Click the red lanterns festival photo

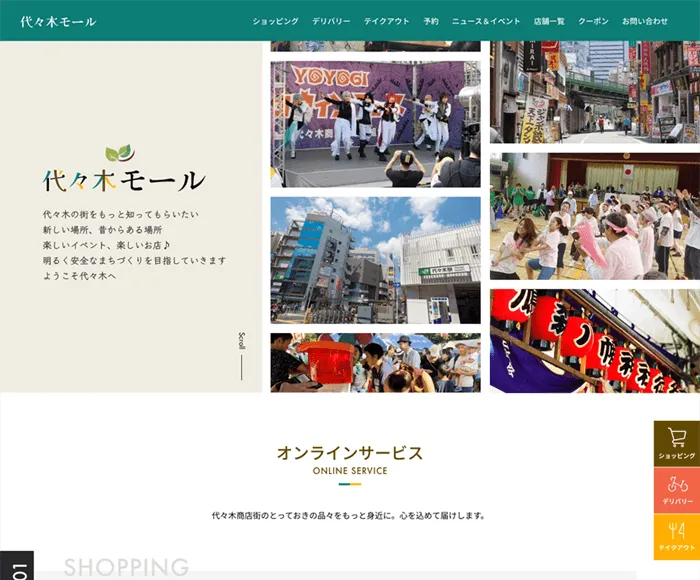click(595, 341)
